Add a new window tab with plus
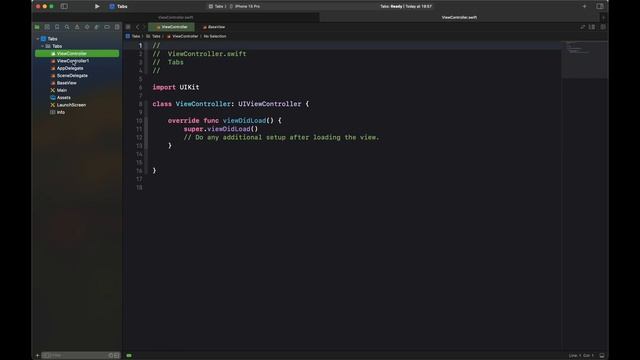Screen dimensions: 640x360 (x=603, y=18)
